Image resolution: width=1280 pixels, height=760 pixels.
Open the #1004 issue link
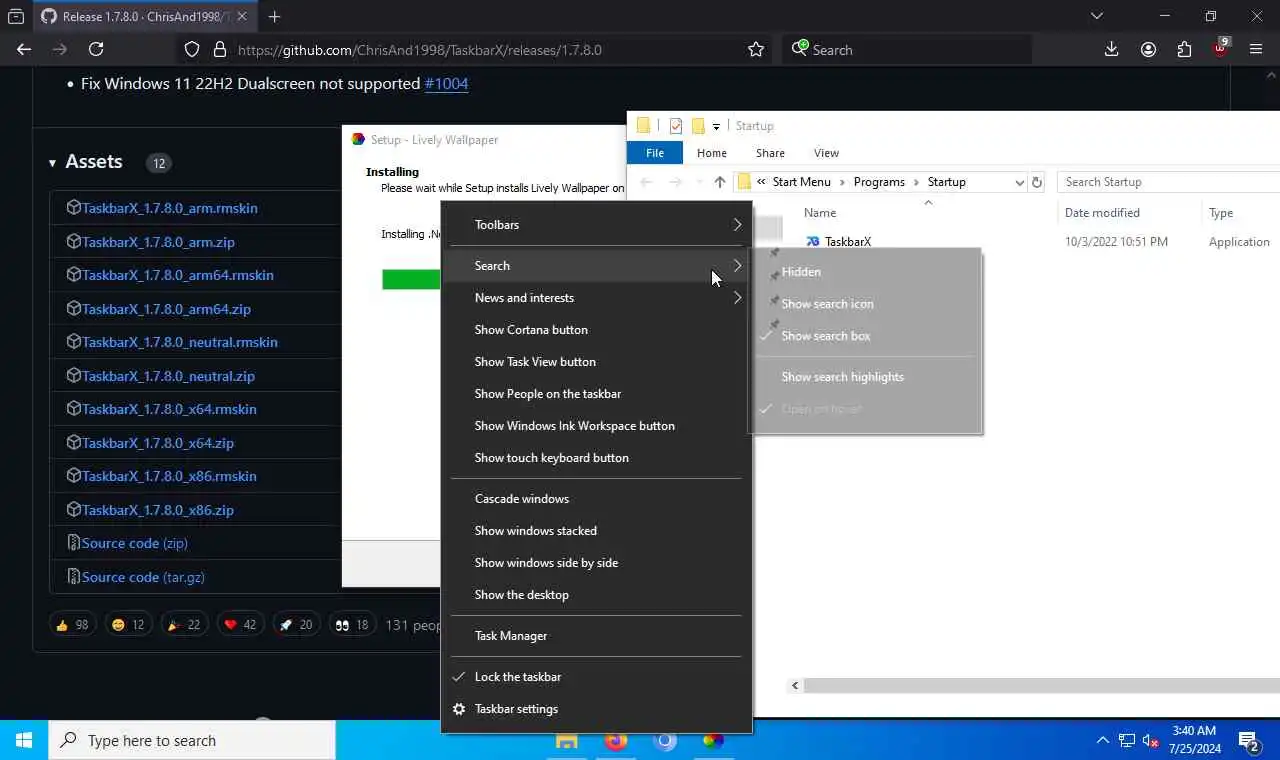pos(446,84)
